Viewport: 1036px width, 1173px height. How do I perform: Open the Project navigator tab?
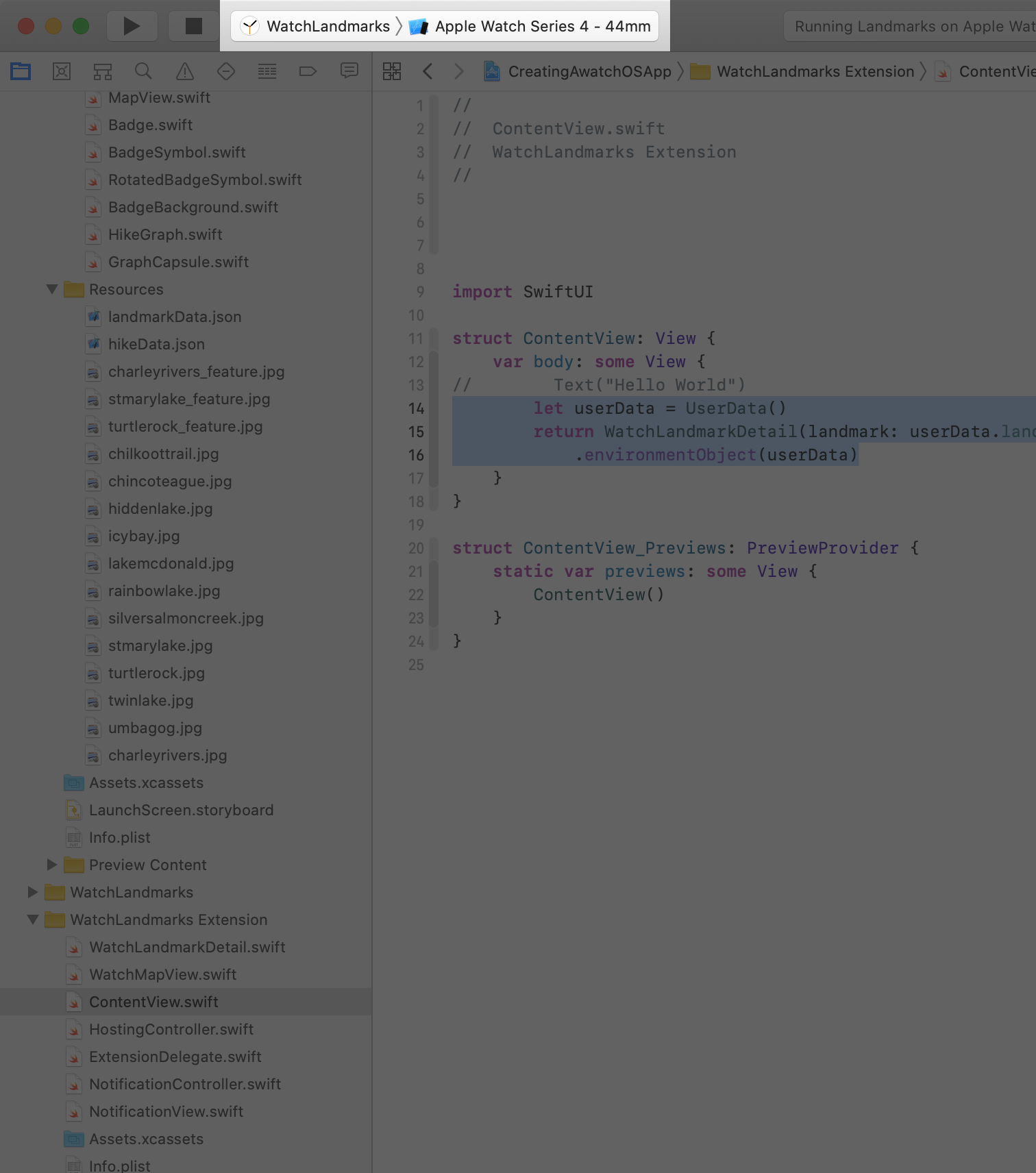[x=21, y=71]
